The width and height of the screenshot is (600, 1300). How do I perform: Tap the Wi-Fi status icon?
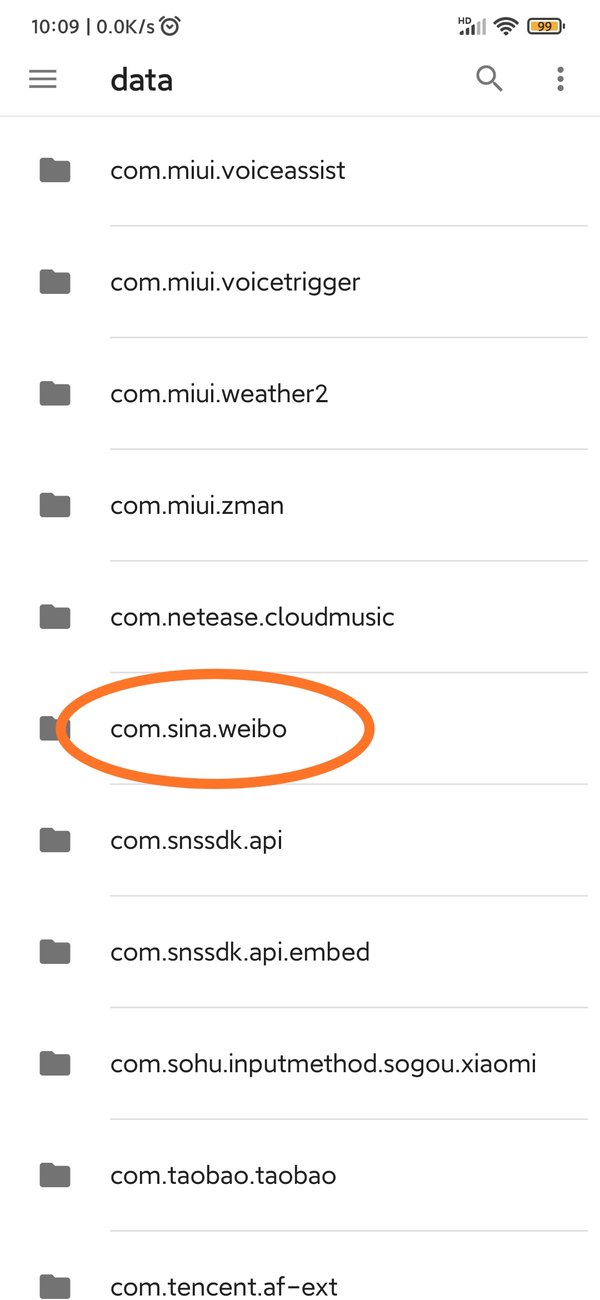click(507, 27)
